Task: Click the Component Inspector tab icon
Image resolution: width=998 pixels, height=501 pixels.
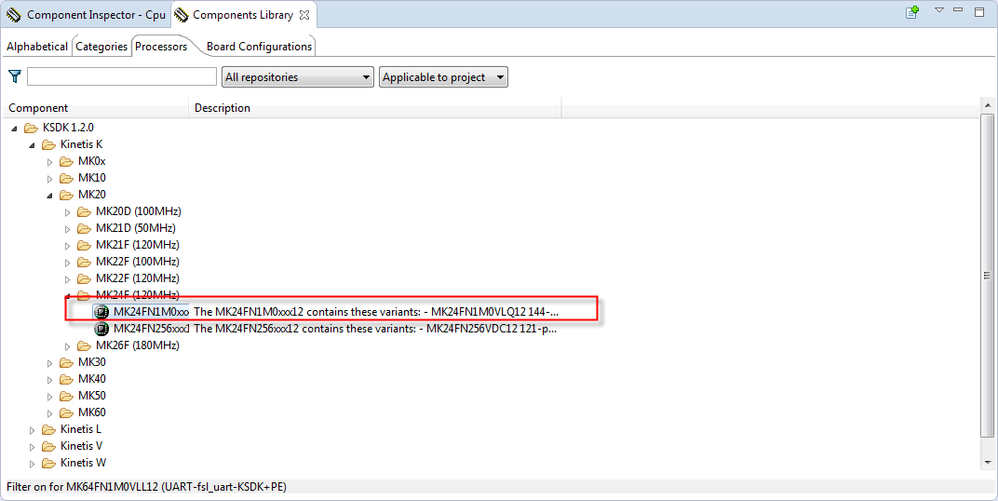Action: 14,15
